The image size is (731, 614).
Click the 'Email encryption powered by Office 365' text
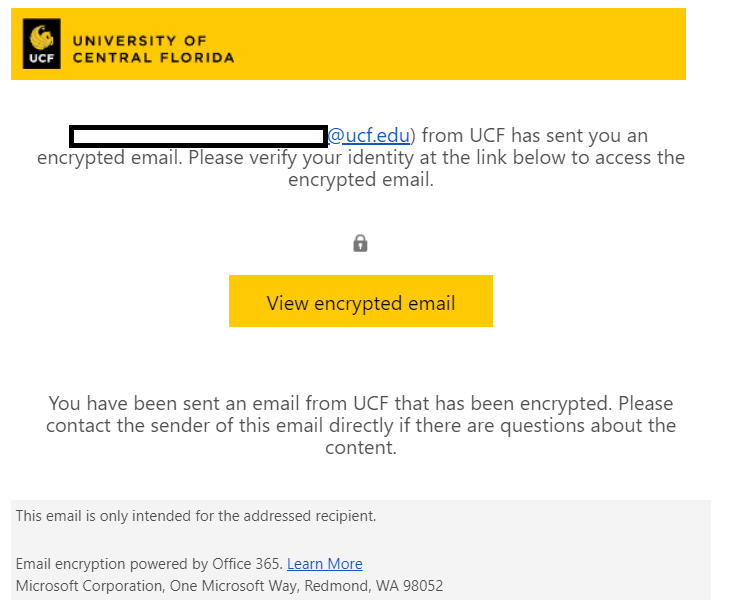point(149,564)
